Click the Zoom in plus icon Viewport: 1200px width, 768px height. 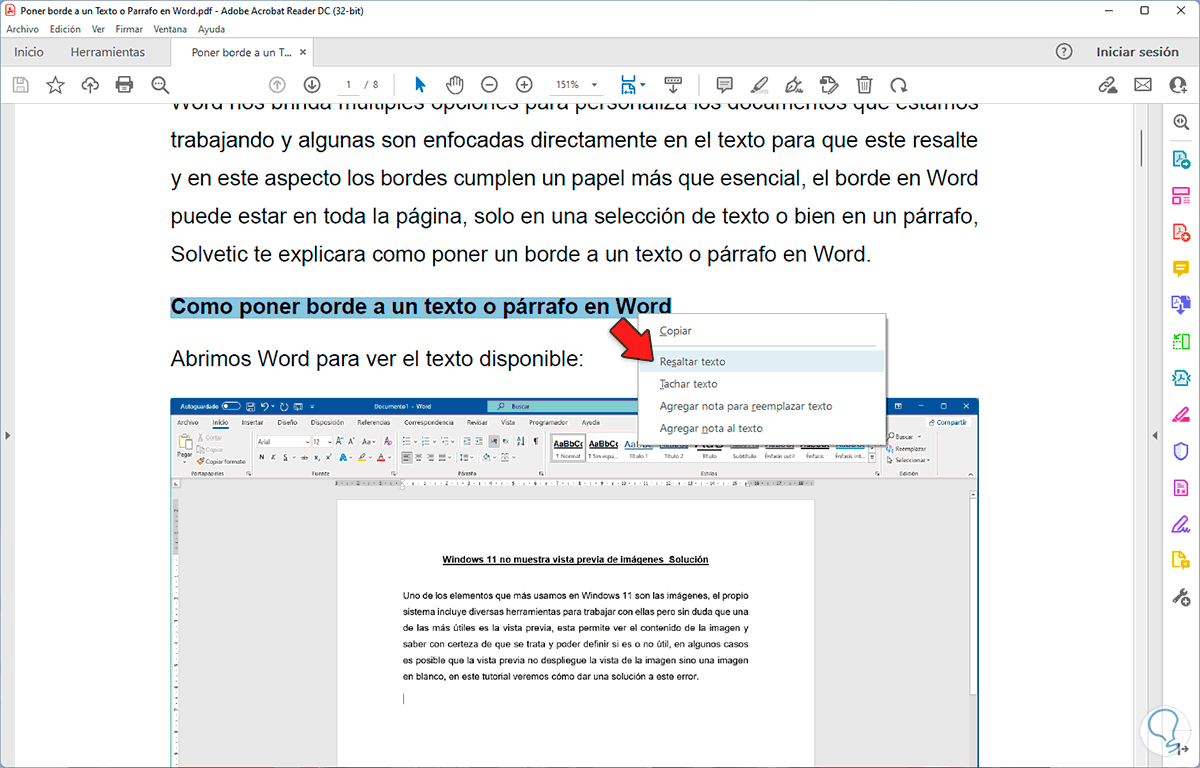[x=524, y=85]
